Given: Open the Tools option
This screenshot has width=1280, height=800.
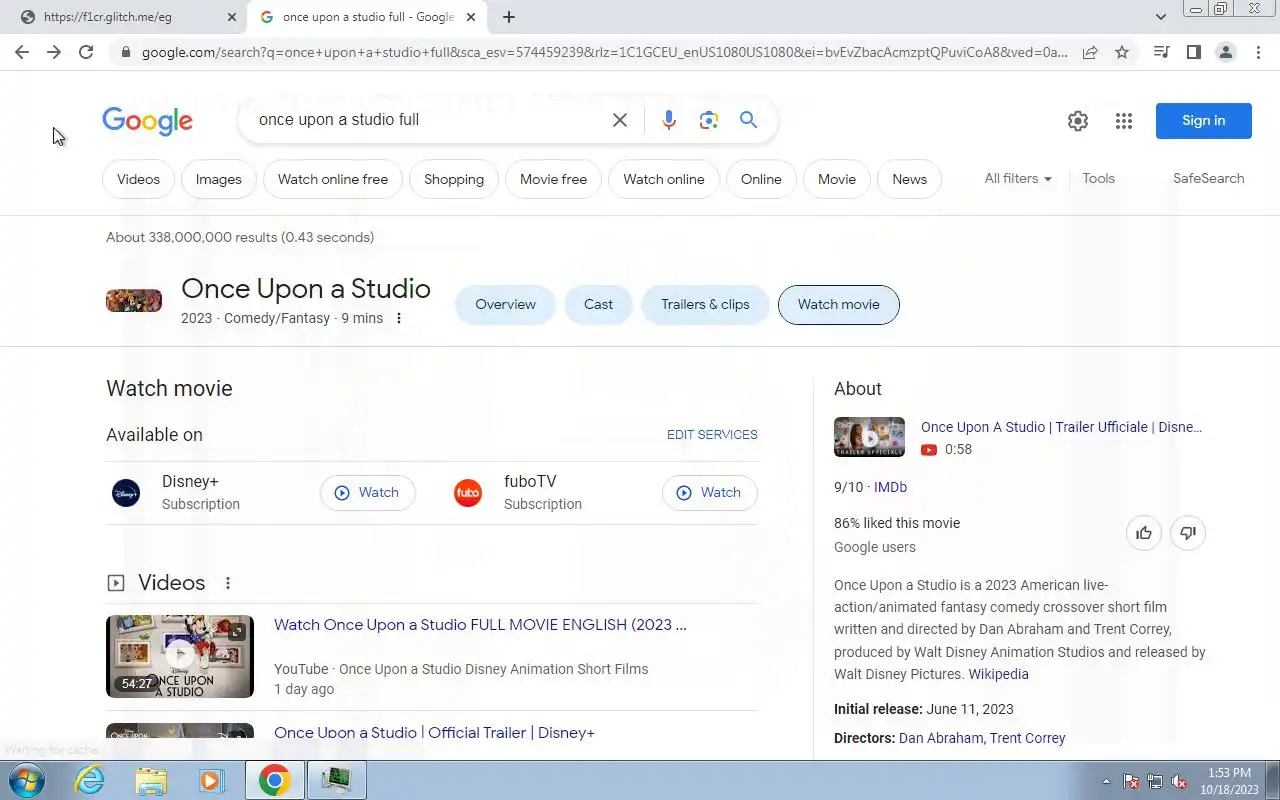Looking at the screenshot, I should tap(1098, 178).
